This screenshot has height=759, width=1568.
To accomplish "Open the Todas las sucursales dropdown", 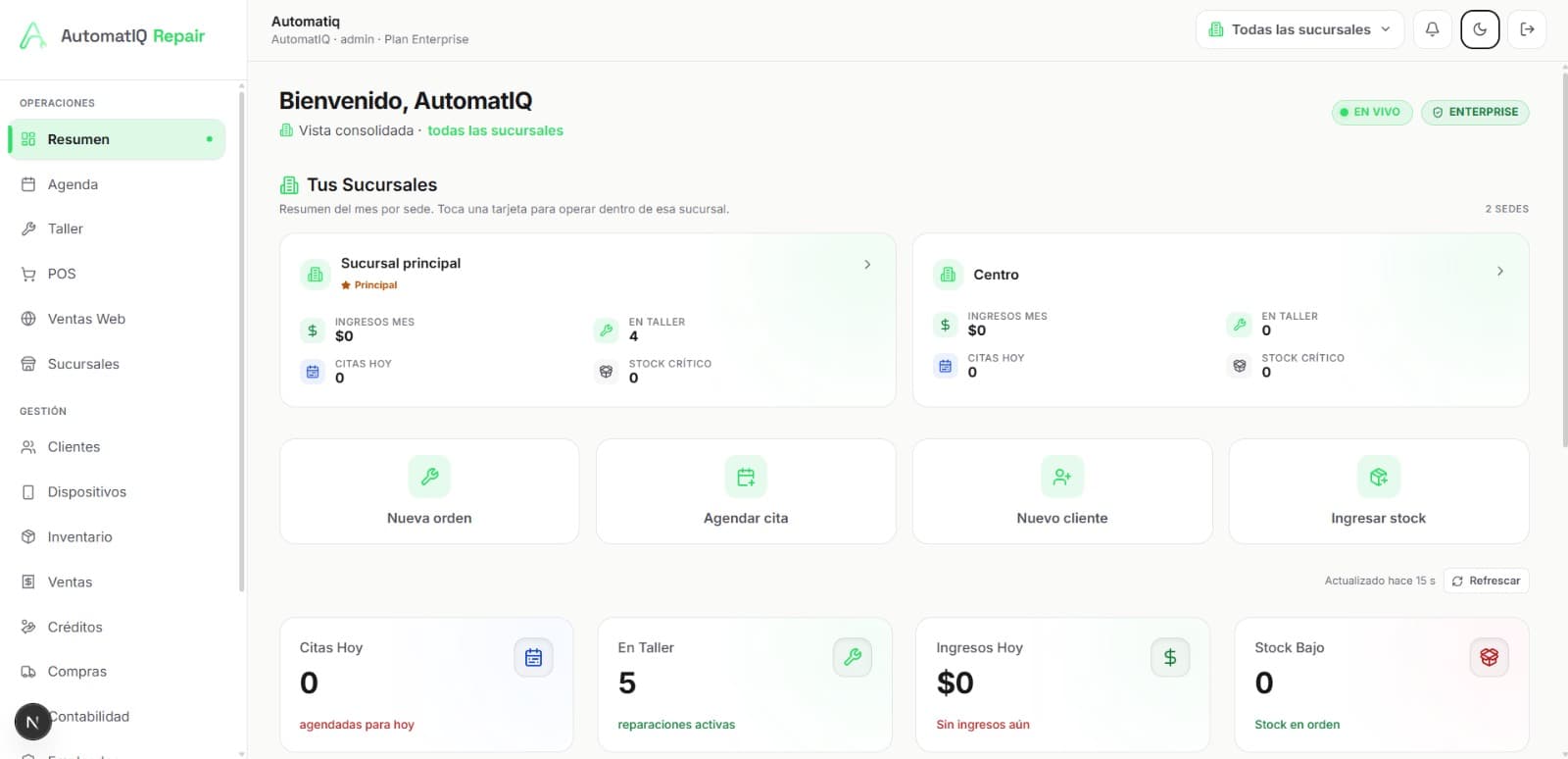I will pyautogui.click(x=1299, y=29).
